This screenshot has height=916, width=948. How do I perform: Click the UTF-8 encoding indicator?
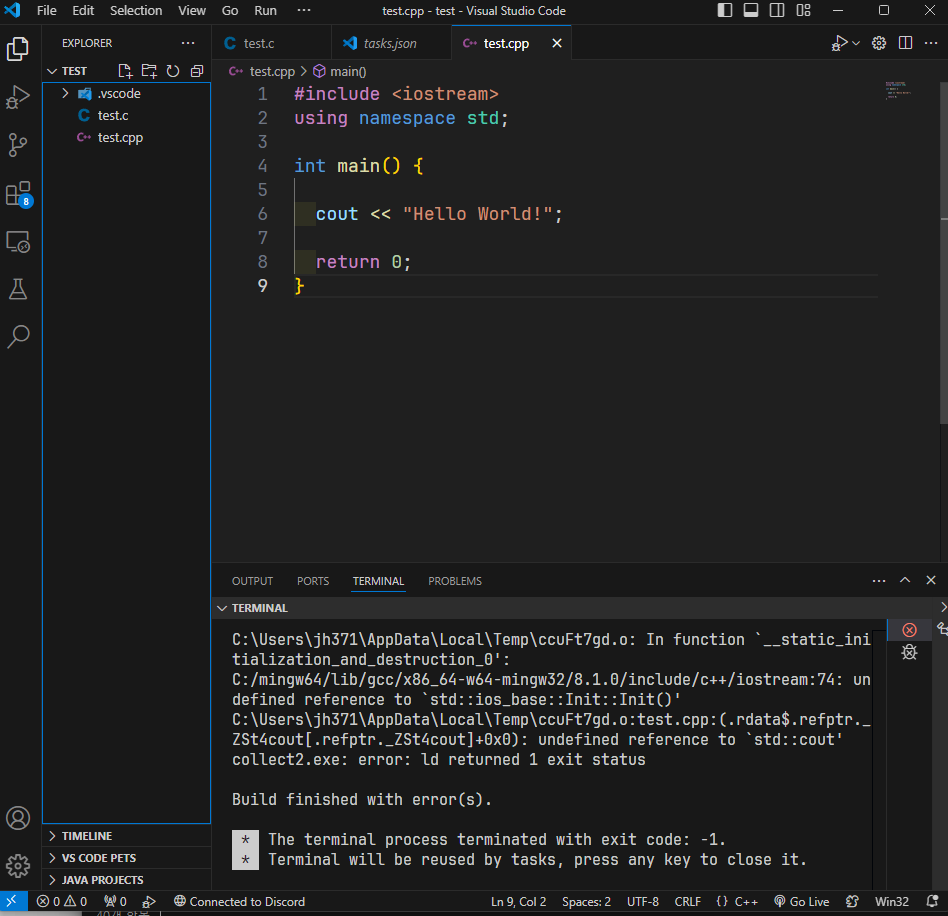[x=642, y=901]
